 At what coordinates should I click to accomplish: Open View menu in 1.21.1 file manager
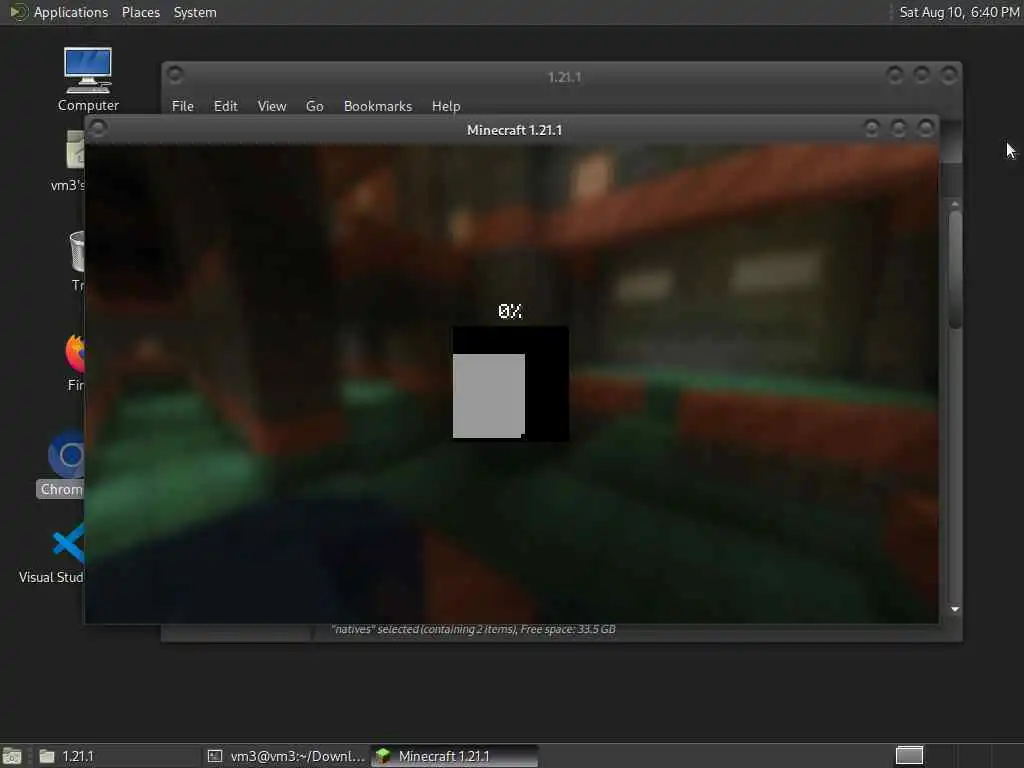pos(272,106)
